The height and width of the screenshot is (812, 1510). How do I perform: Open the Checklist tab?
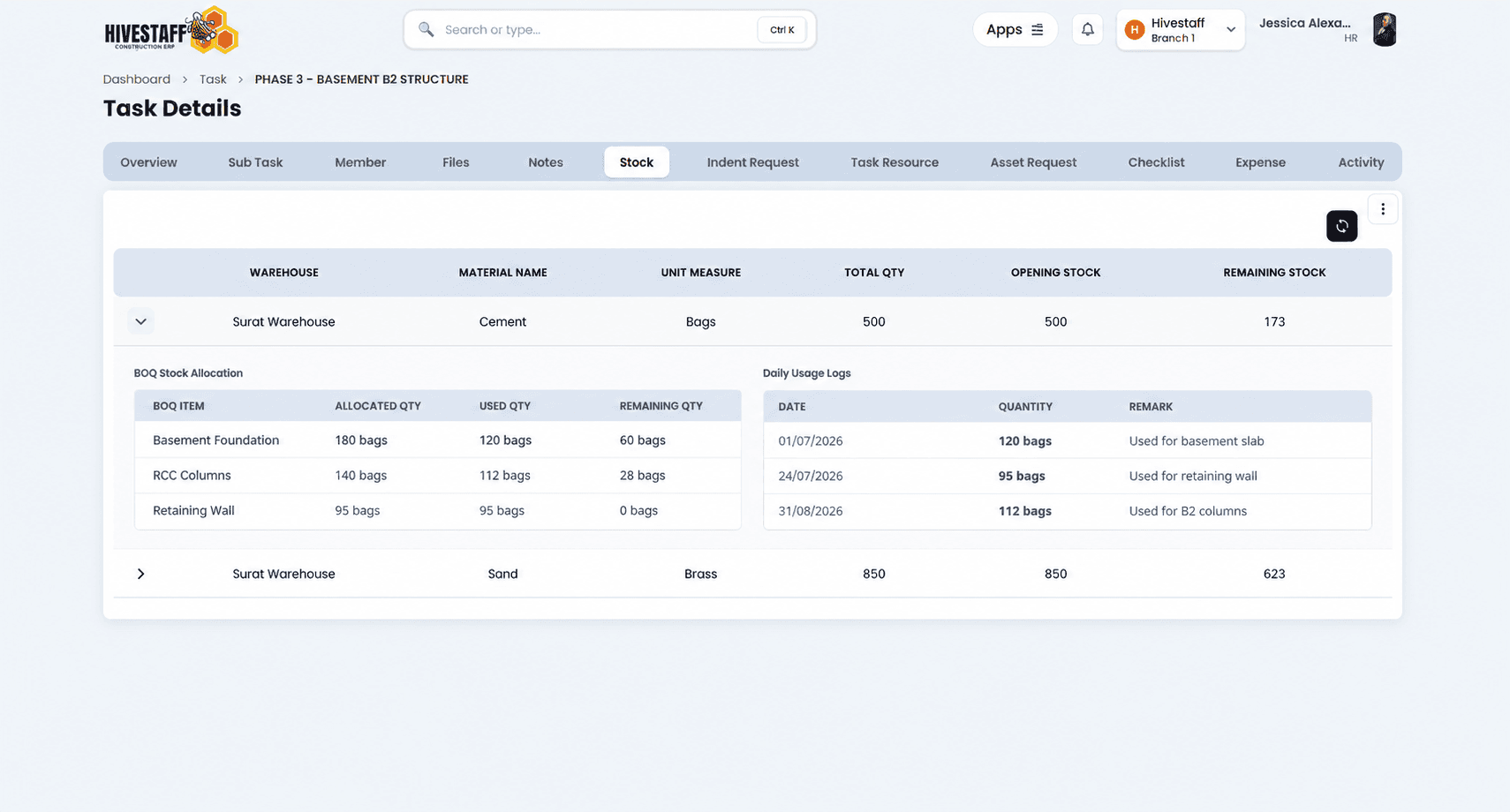1156,162
